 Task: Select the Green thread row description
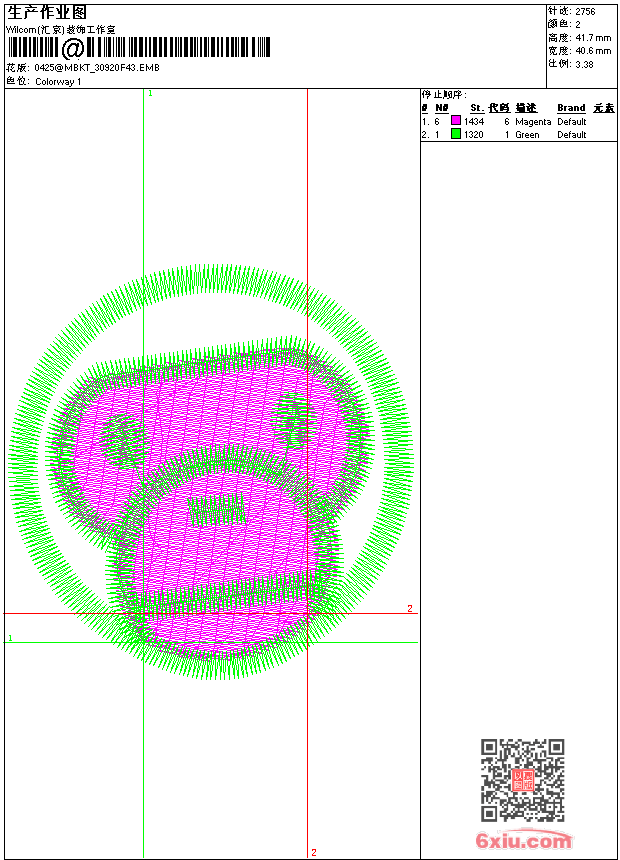point(527,134)
